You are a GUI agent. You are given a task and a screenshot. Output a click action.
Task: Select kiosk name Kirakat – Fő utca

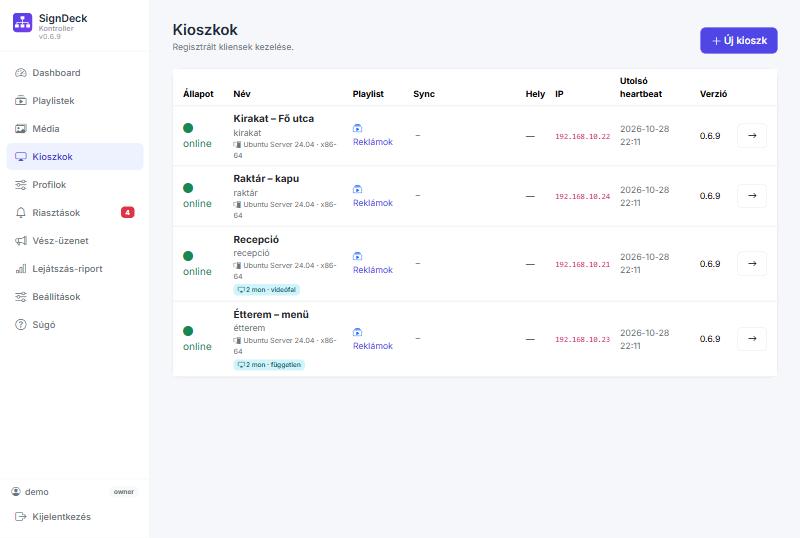pos(273,118)
